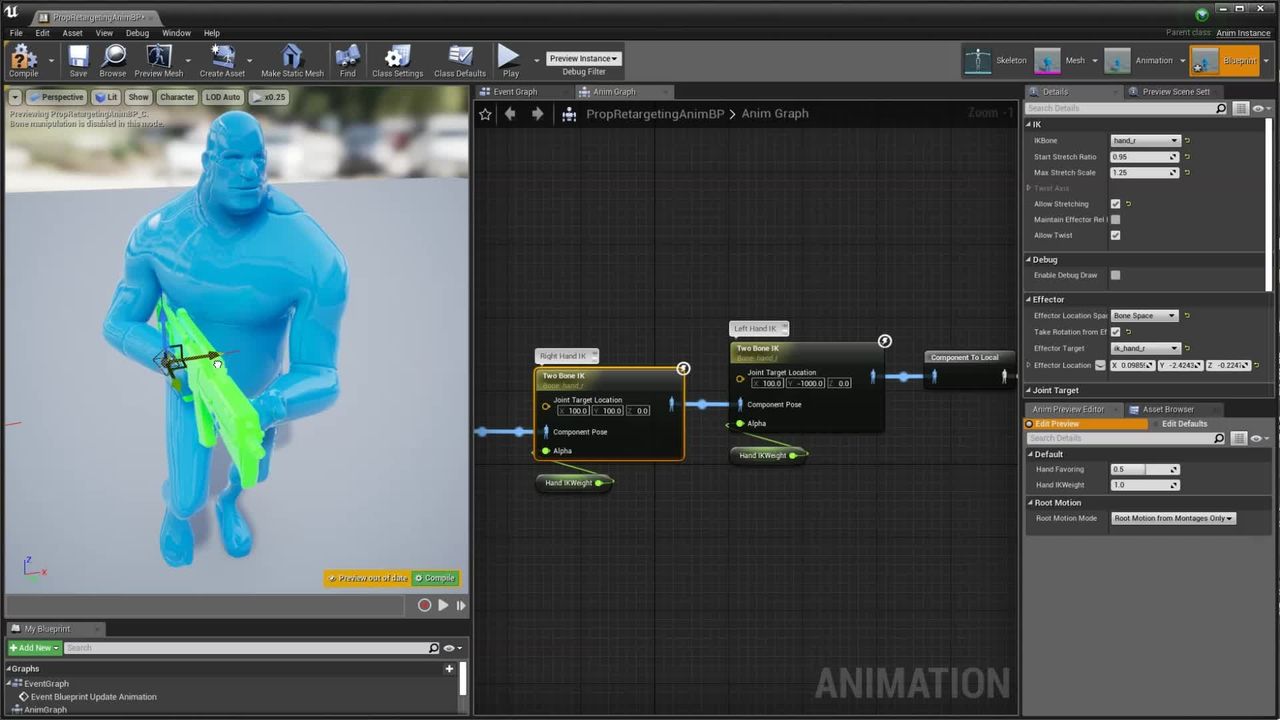Click the record button in viewport
Image resolution: width=1280 pixels, height=720 pixels.
tap(424, 605)
